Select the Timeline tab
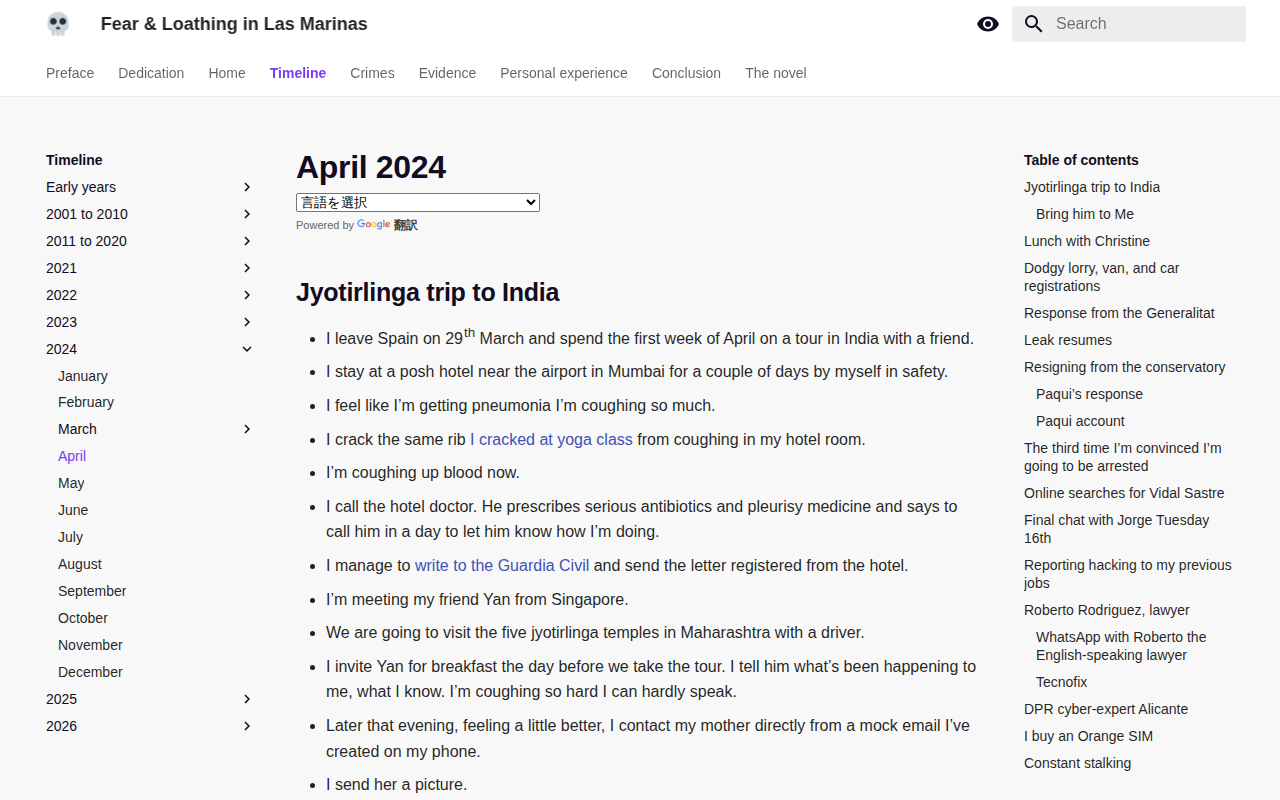Screen dimensions: 1280x800 298,73
